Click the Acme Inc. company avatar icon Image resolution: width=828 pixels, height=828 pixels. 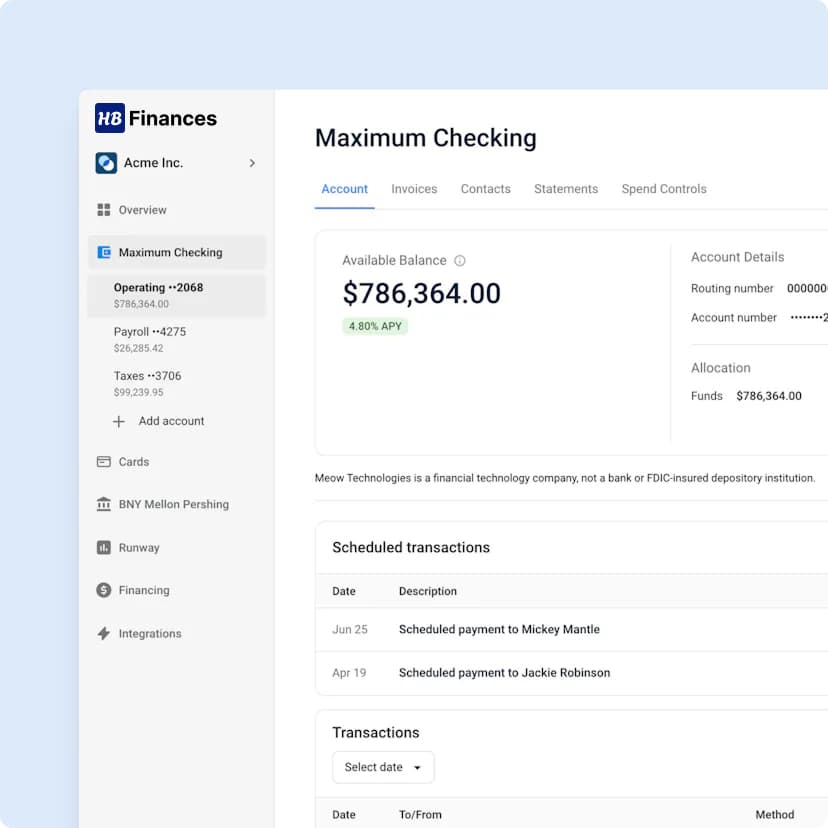(x=106, y=163)
